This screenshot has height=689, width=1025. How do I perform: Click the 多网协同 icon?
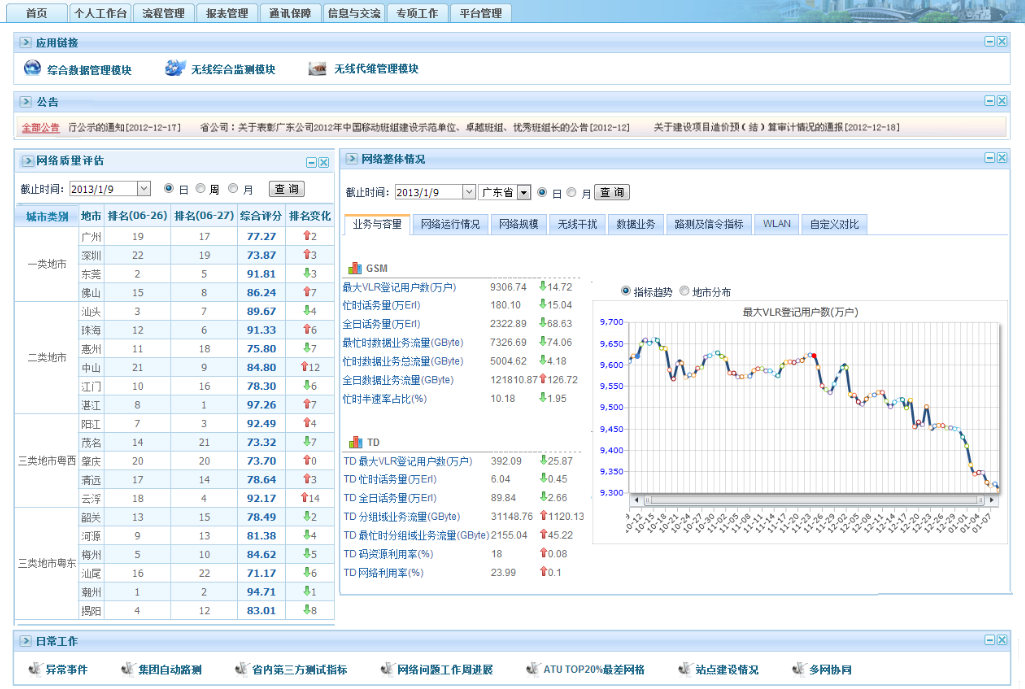click(x=798, y=669)
